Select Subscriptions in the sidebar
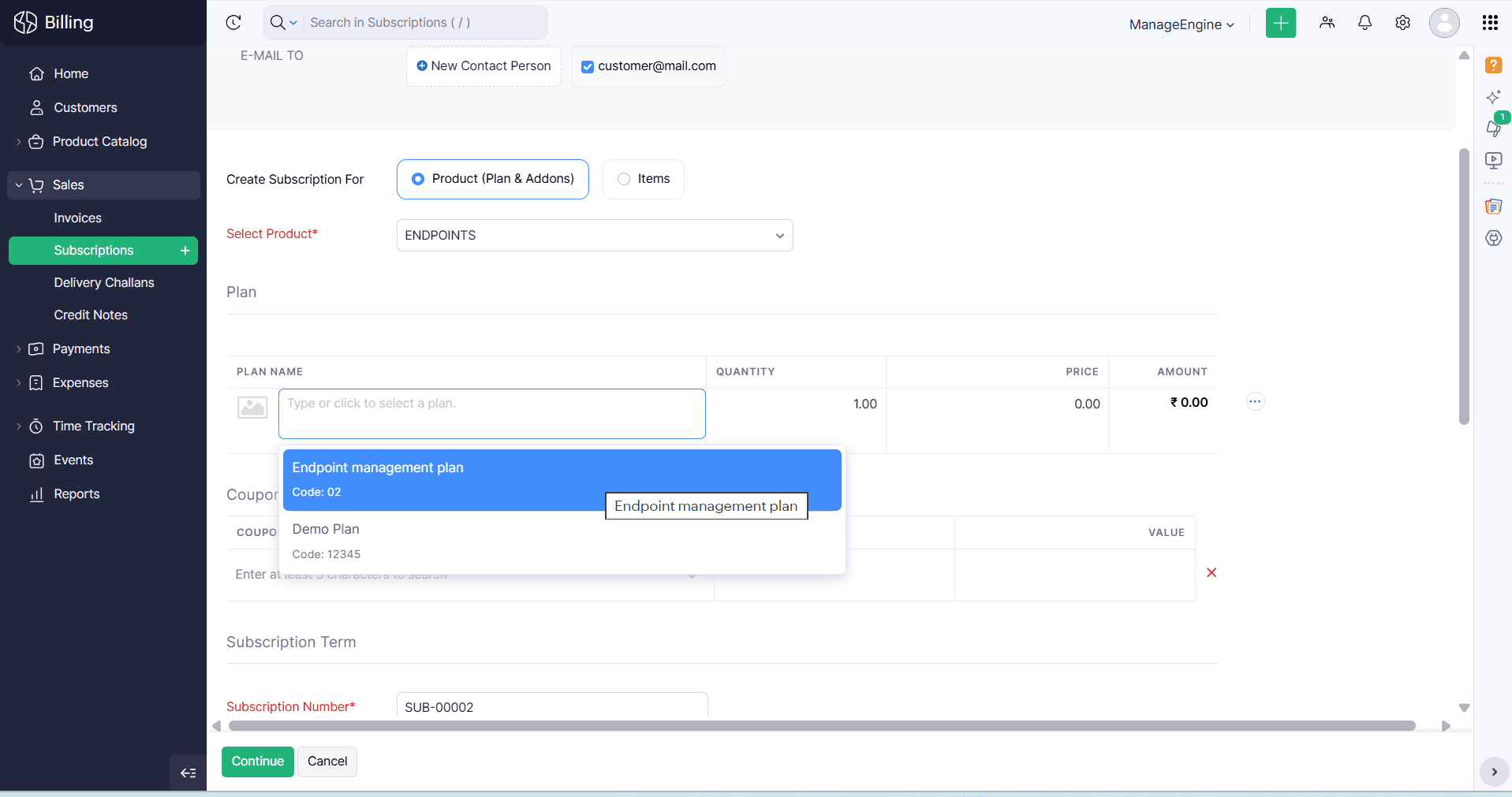The height and width of the screenshot is (797, 1512). coord(93,251)
